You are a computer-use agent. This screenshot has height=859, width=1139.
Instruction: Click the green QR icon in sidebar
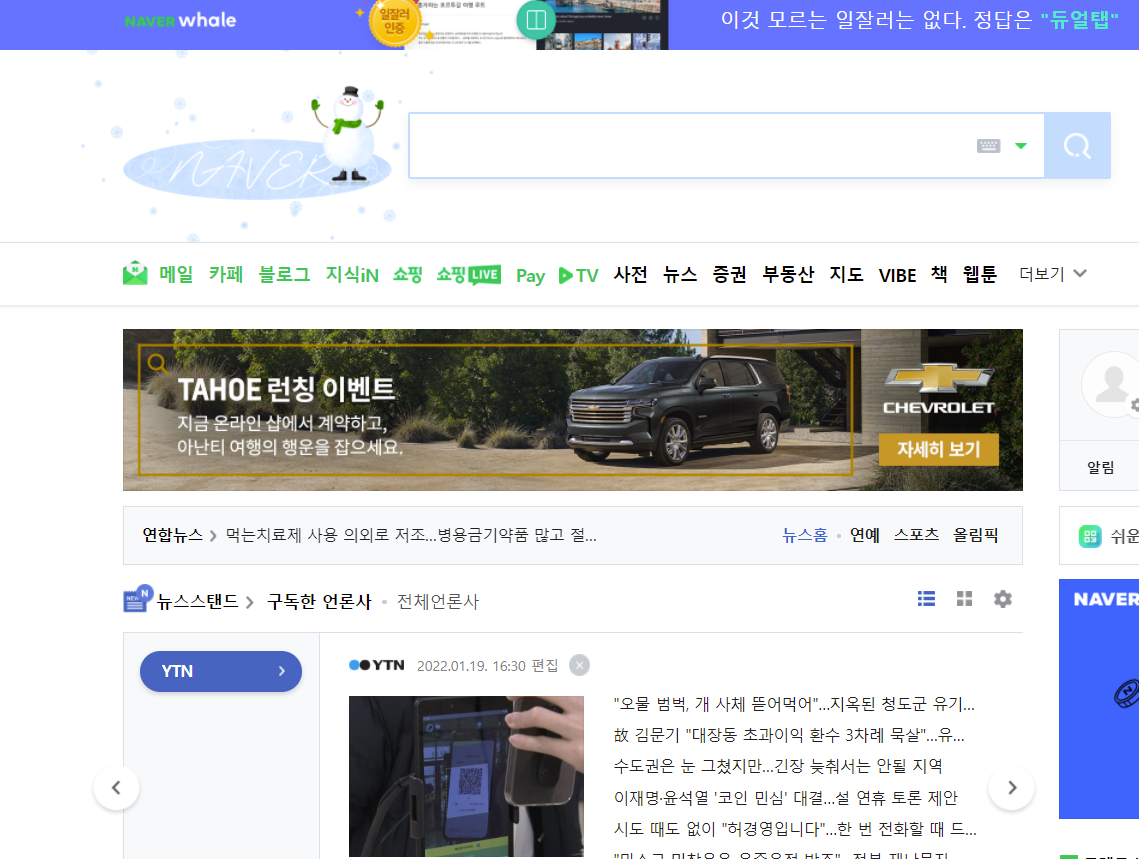pyautogui.click(x=1090, y=536)
